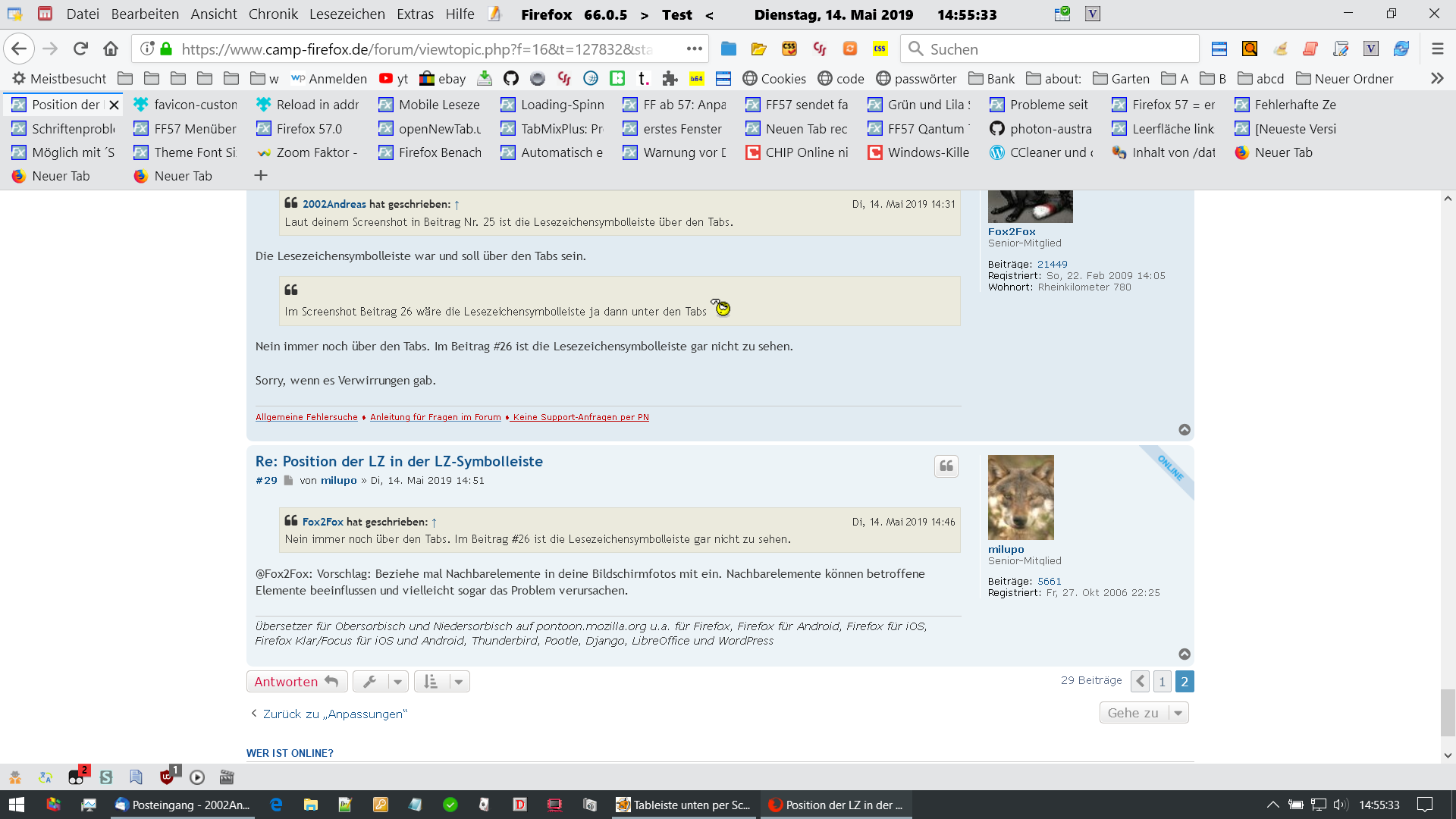The image size is (1456, 819).
Task: Open the Firefox hamburger menu
Action: (1437, 49)
